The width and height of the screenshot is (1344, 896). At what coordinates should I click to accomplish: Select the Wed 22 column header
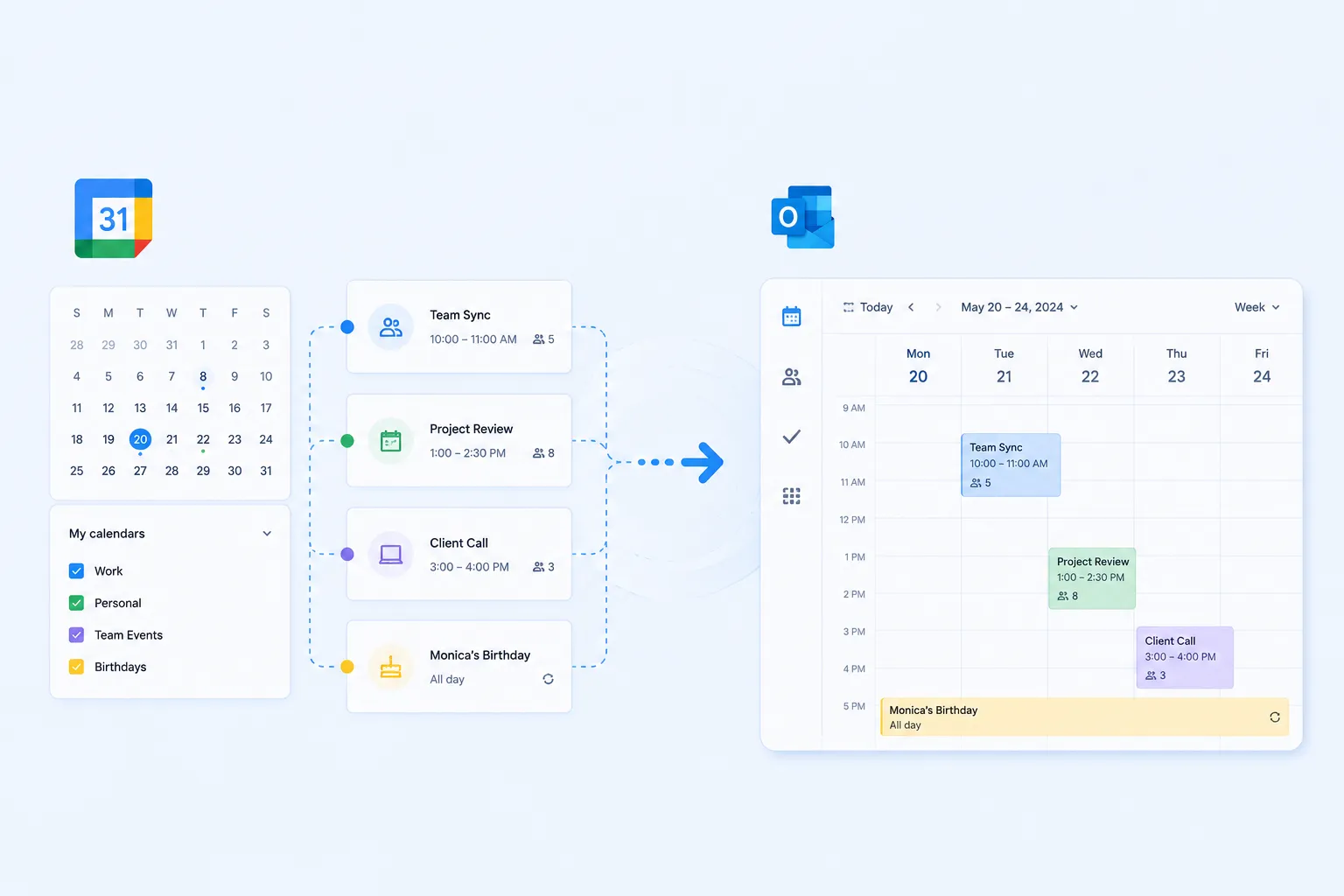coord(1090,366)
